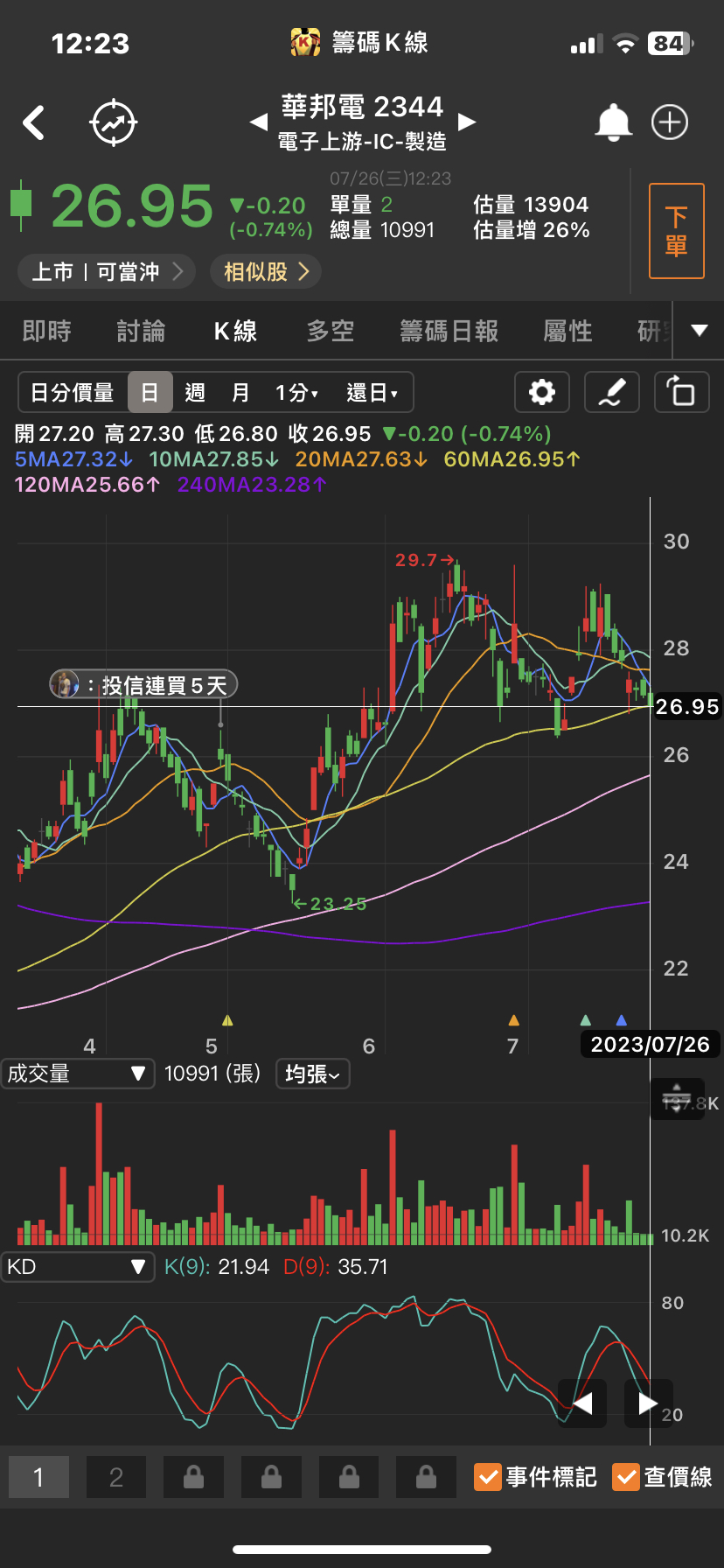Open the chart target analysis icon
This screenshot has width=724, height=1568.
114,122
